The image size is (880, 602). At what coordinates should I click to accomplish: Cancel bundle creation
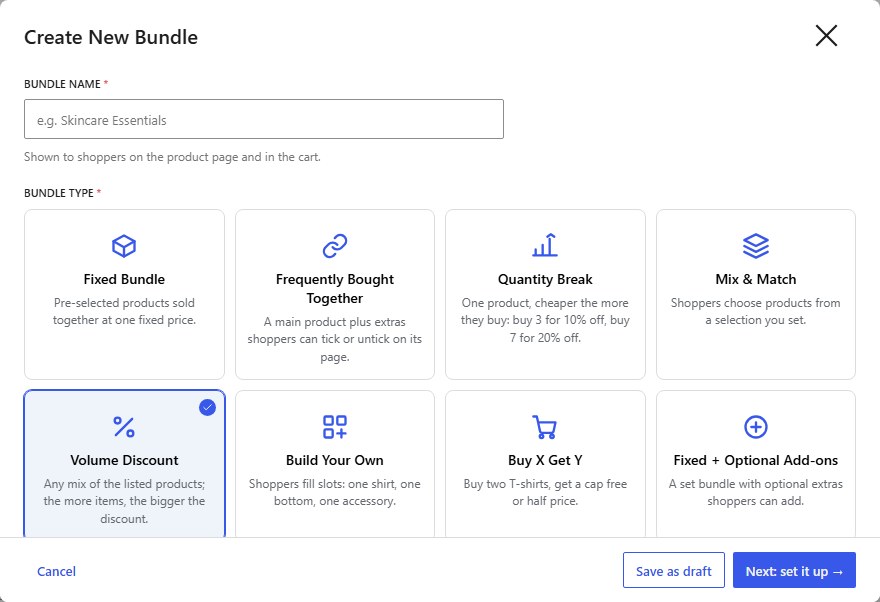click(56, 571)
